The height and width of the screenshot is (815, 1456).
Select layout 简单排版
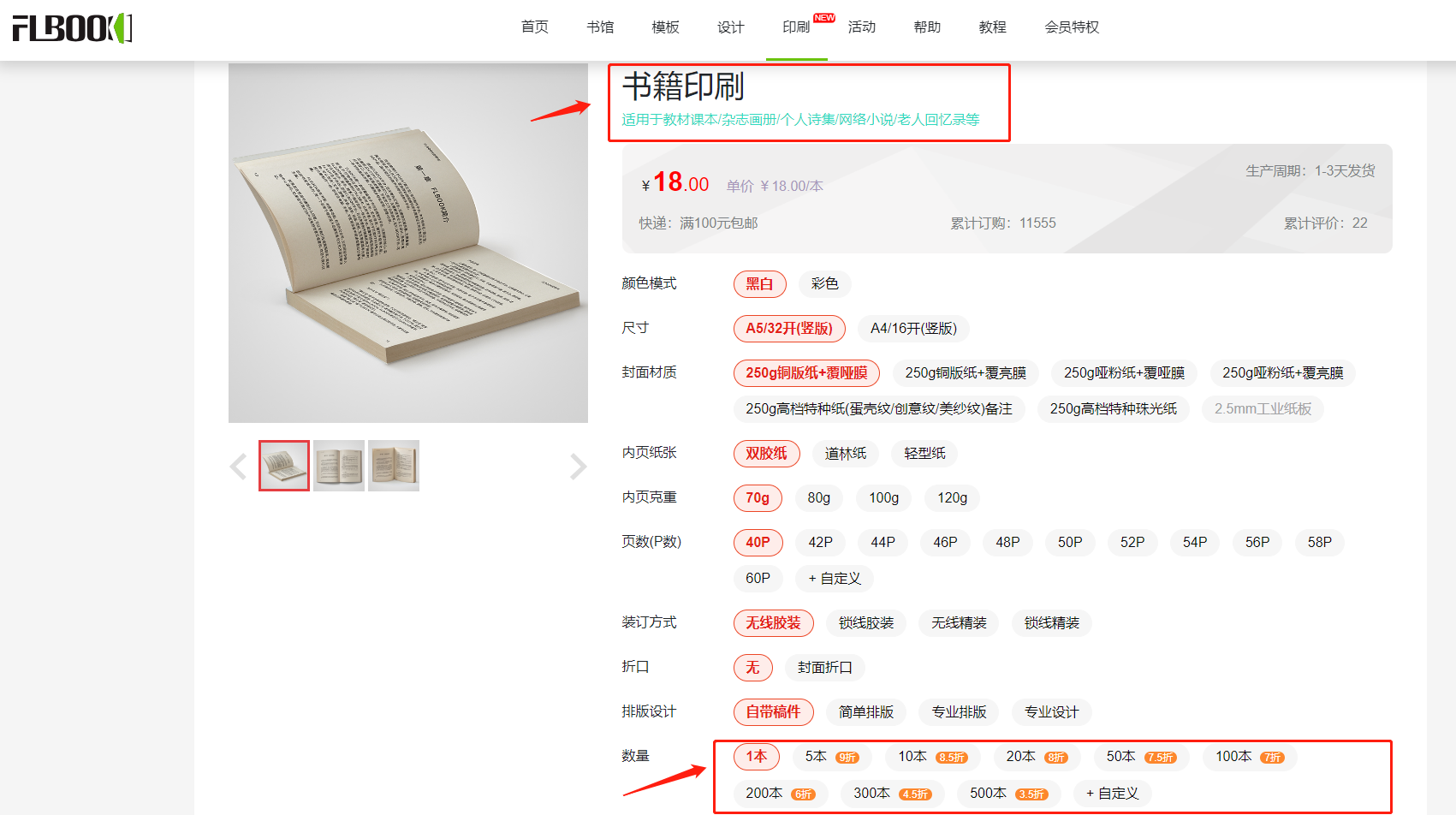coord(866,712)
